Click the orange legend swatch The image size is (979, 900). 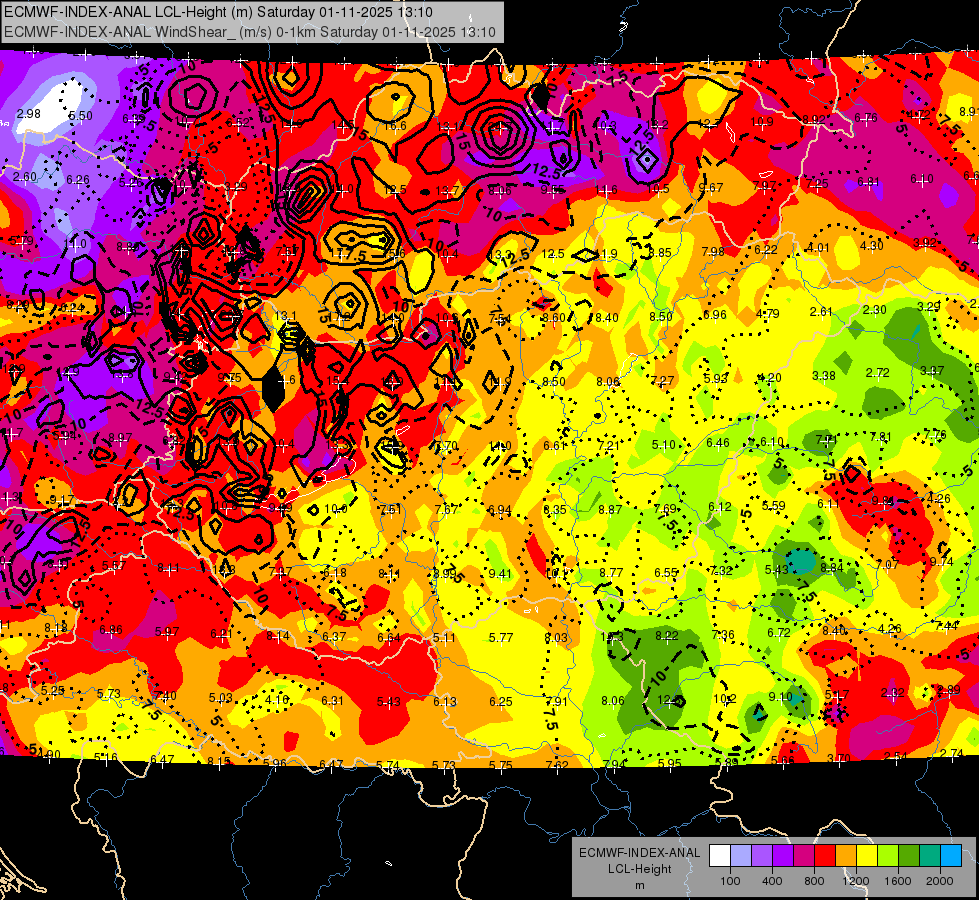tap(845, 856)
